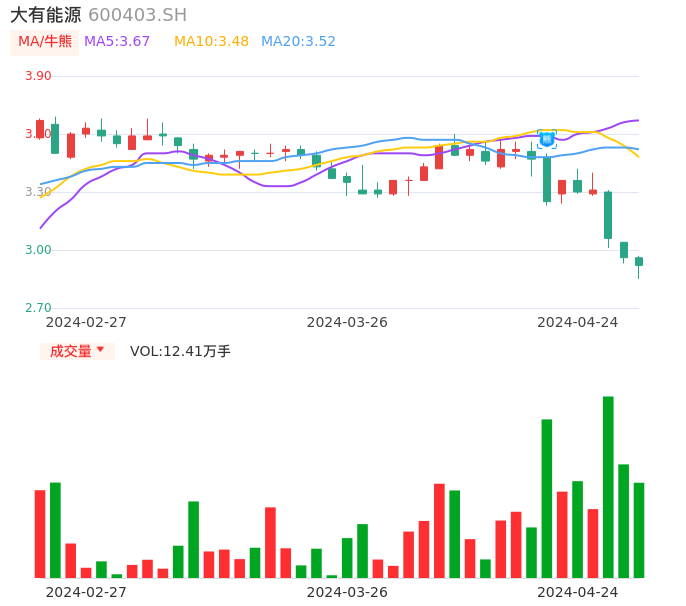Click the 3.90 price axis label
This screenshot has width=686, height=606.
click(x=38, y=76)
